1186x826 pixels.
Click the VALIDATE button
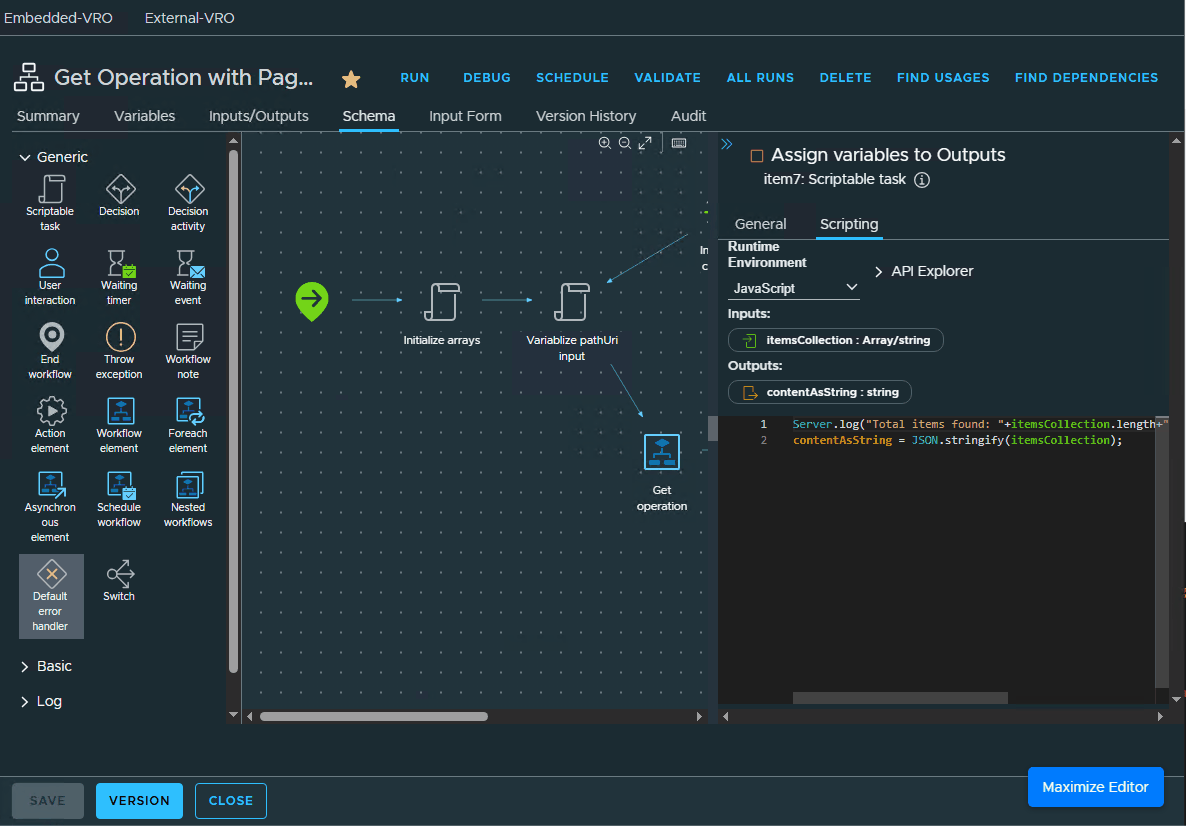point(667,77)
